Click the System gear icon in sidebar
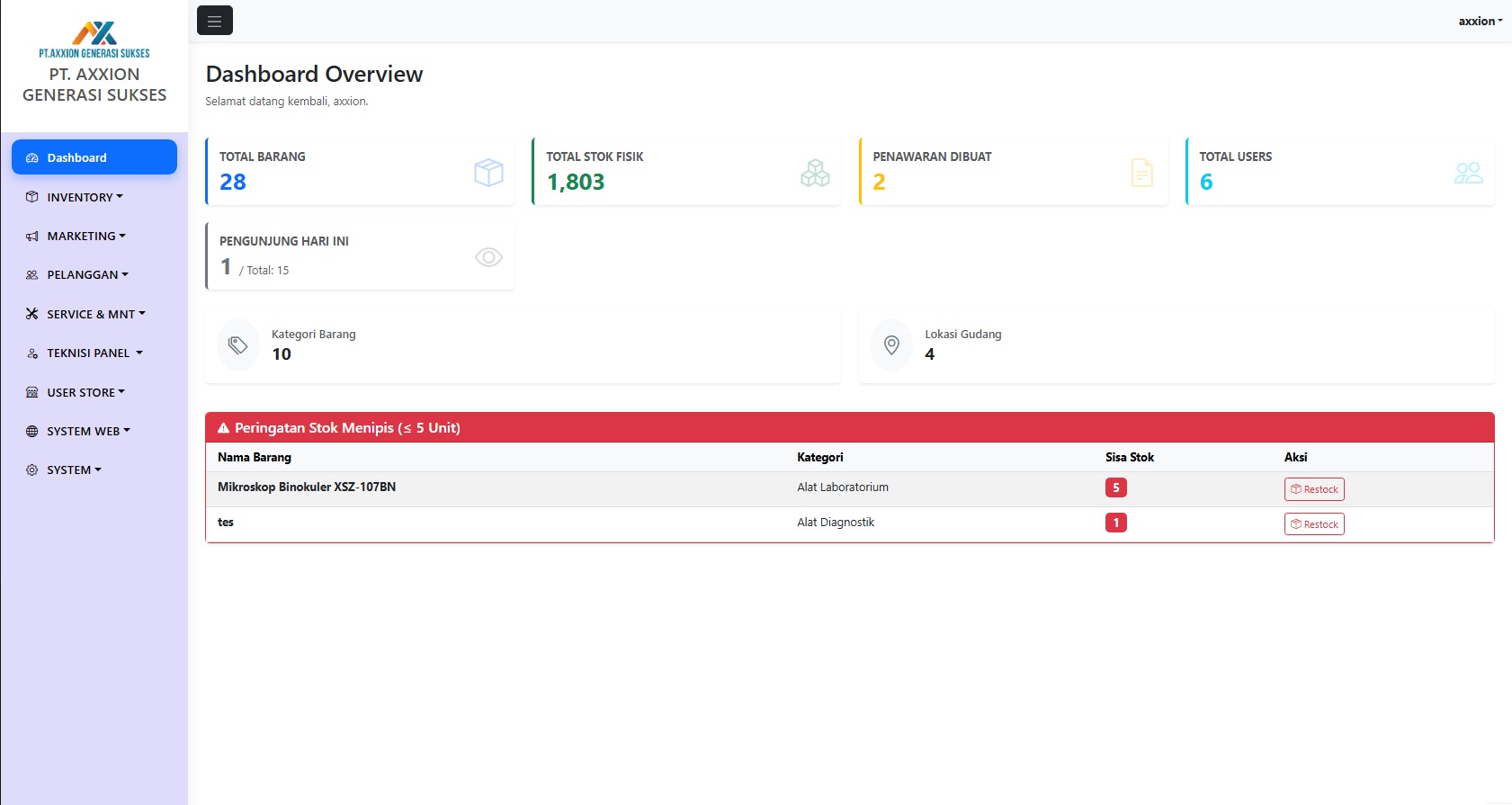Viewport: 1512px width, 805px height. point(32,470)
